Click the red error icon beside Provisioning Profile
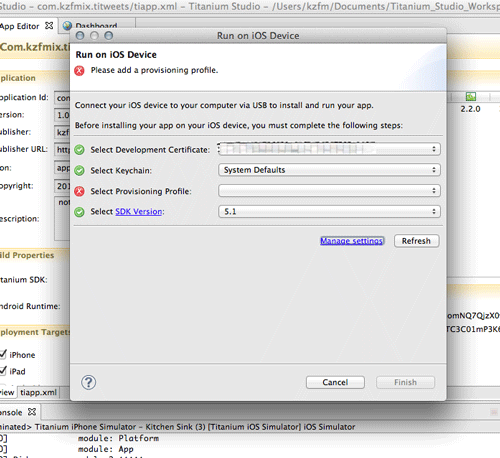This screenshot has width=500, height=458. click(79, 191)
